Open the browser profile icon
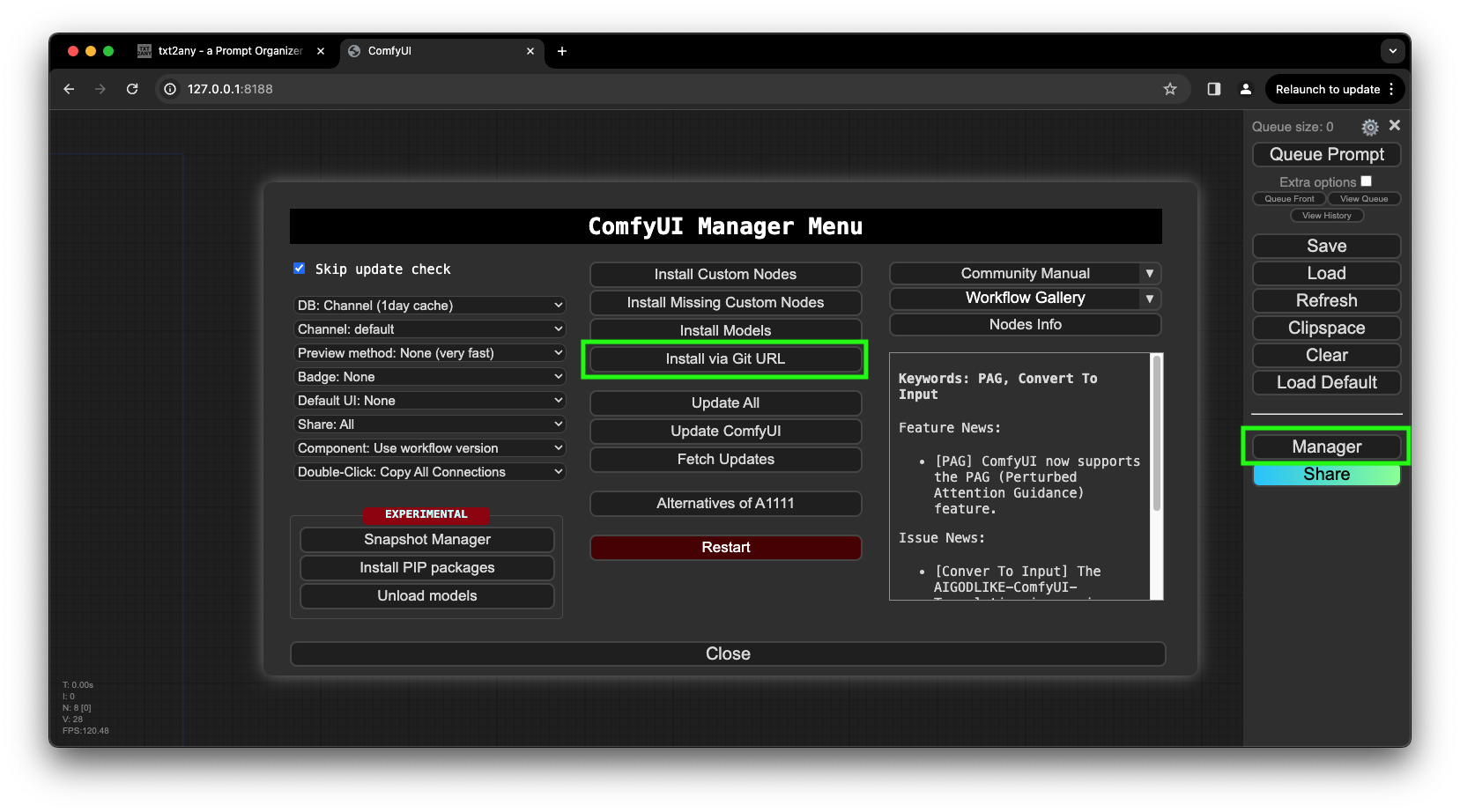 coord(1246,89)
